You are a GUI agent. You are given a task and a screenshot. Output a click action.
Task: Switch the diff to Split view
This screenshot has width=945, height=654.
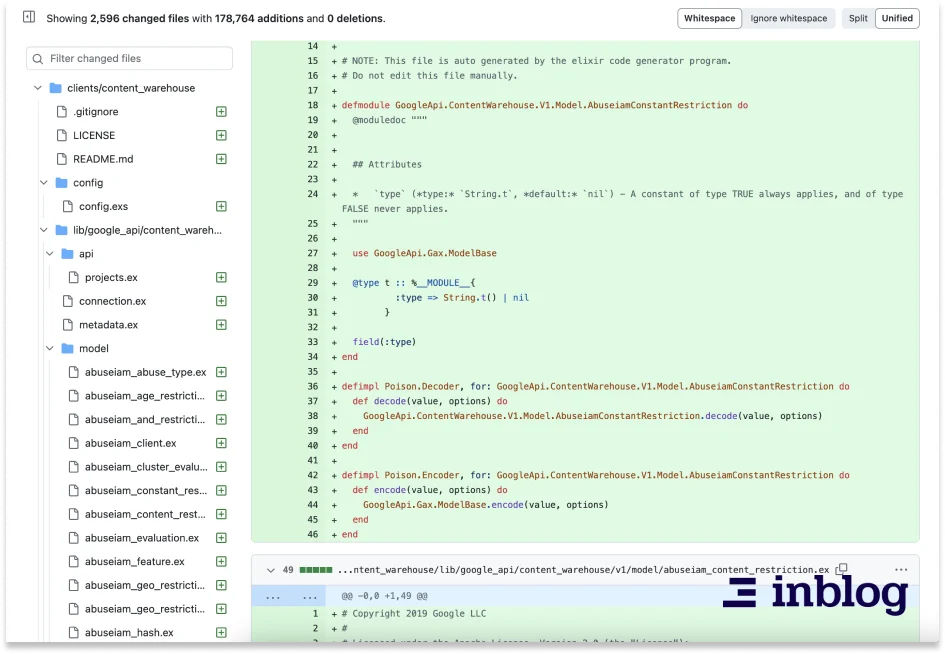tap(858, 18)
